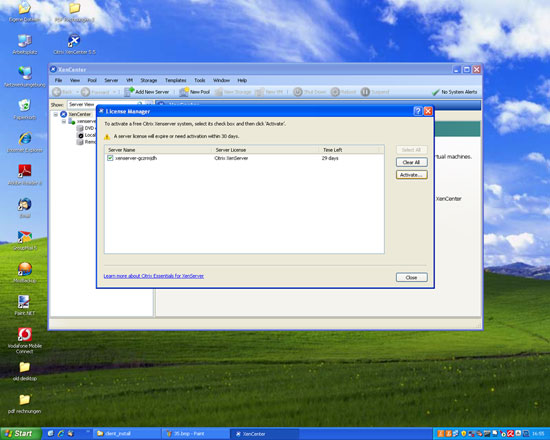Click the No System Alerts status icon
Viewport: 550px width, 440px height.
click(435, 92)
